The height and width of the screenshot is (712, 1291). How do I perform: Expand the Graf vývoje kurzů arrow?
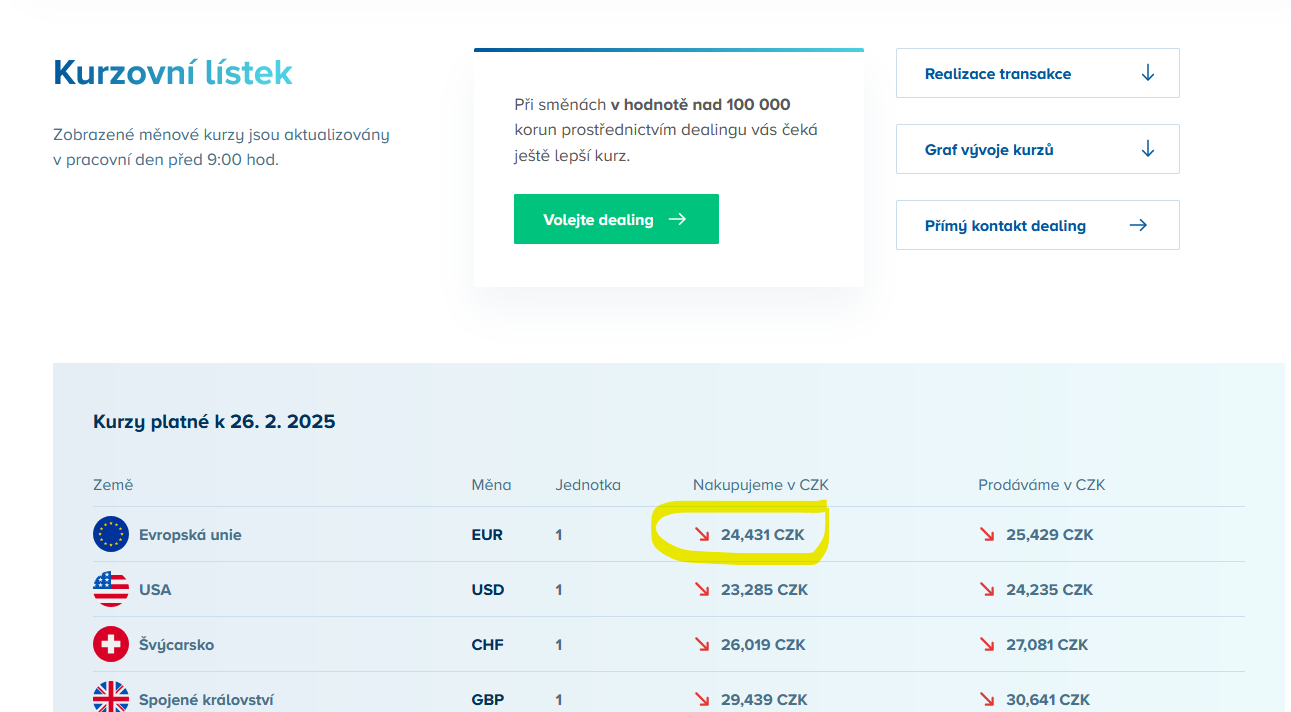tap(1148, 149)
